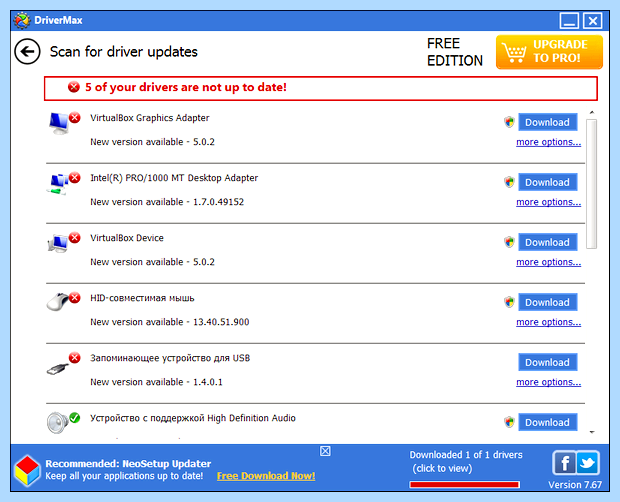Close the NeoSetup recommendation banner
The width and height of the screenshot is (620, 502).
click(325, 451)
